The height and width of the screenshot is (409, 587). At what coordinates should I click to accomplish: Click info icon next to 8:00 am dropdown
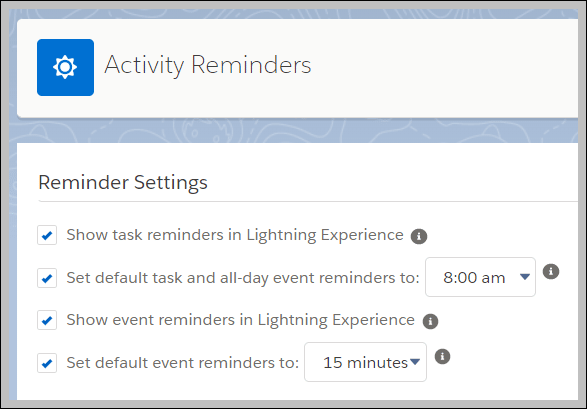pos(551,271)
